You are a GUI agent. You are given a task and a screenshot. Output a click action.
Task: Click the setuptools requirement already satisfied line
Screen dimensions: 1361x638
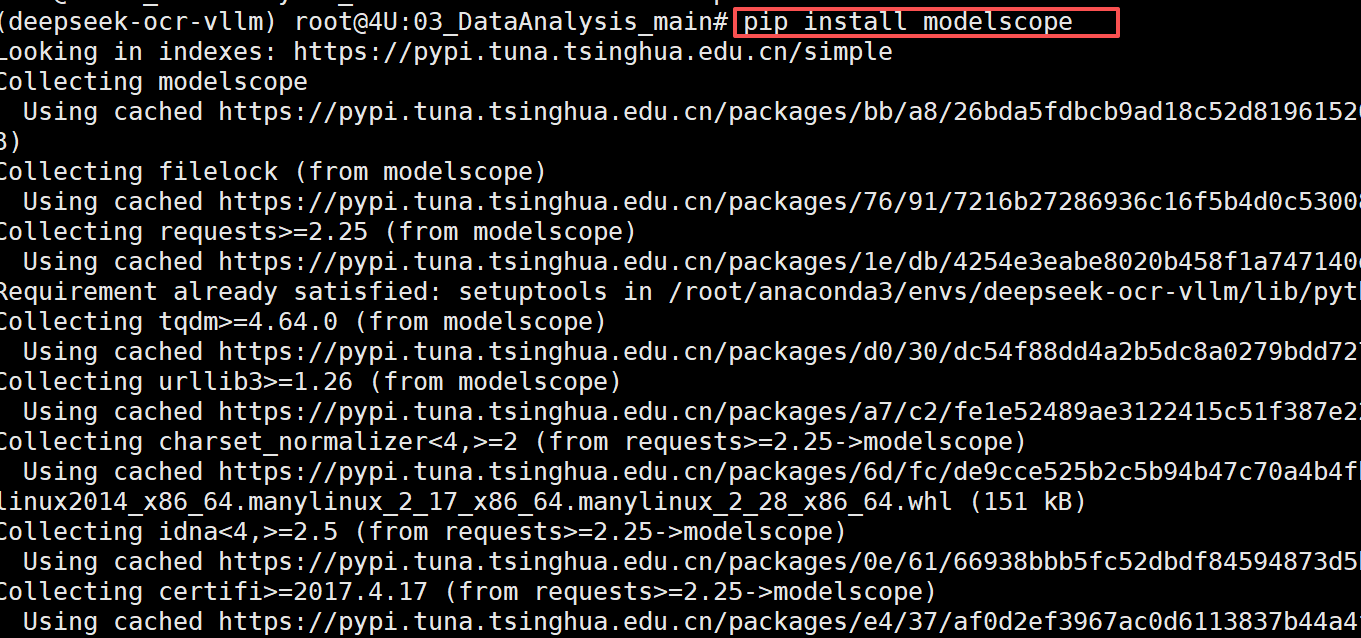click(680, 291)
